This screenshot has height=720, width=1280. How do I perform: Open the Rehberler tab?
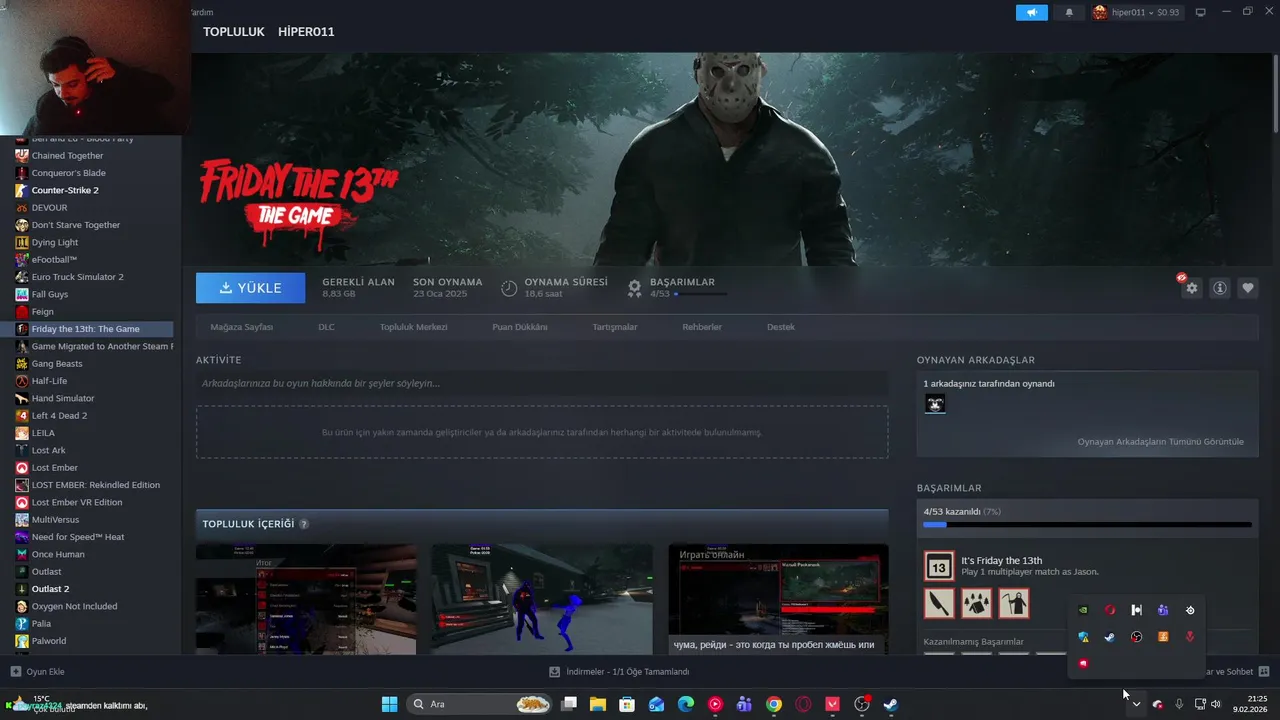tap(702, 327)
